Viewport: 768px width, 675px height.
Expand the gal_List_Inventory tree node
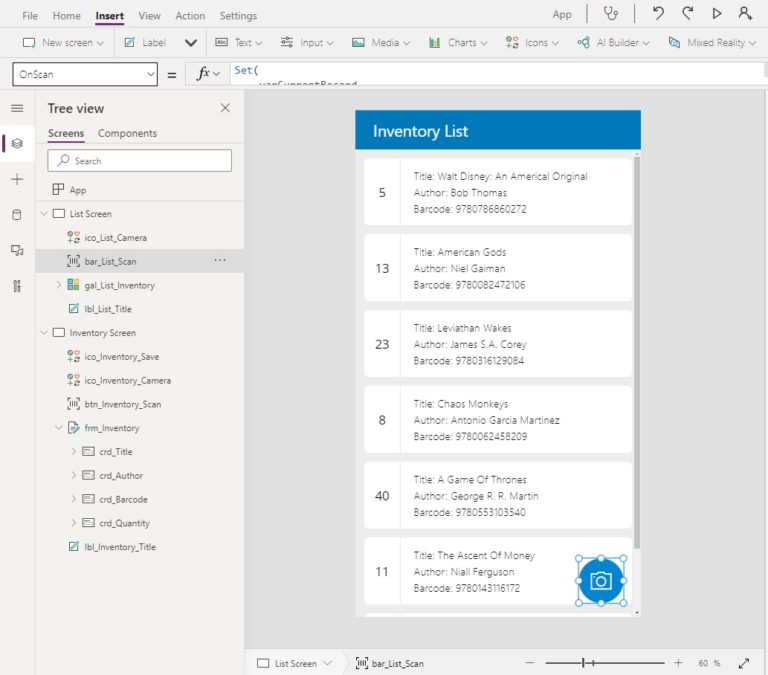coord(59,285)
